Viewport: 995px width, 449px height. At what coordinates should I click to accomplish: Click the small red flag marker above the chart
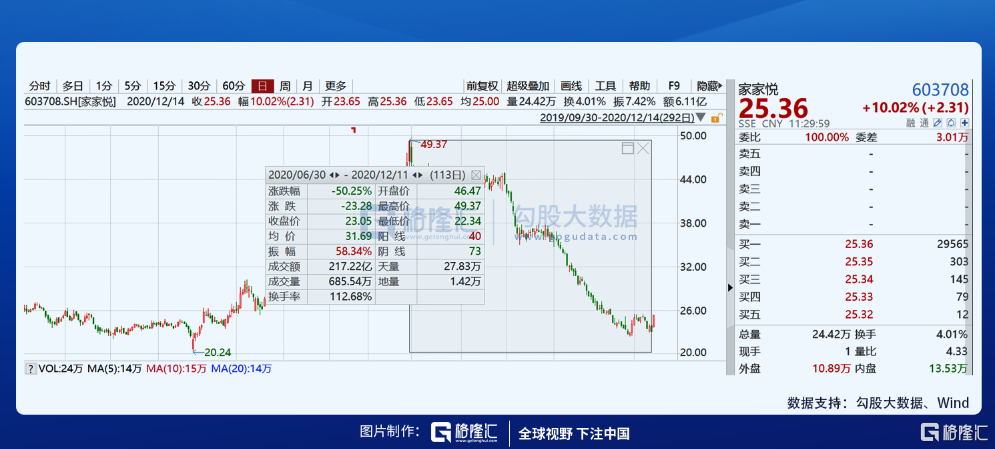point(354,130)
